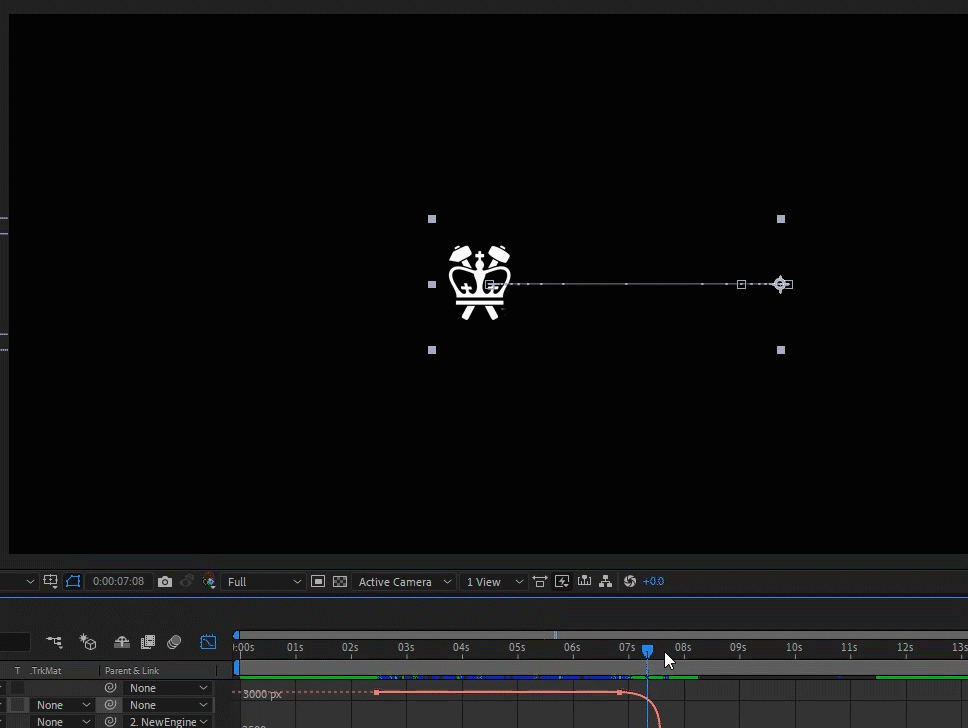Click the 11s mark on the ruler

pos(849,647)
